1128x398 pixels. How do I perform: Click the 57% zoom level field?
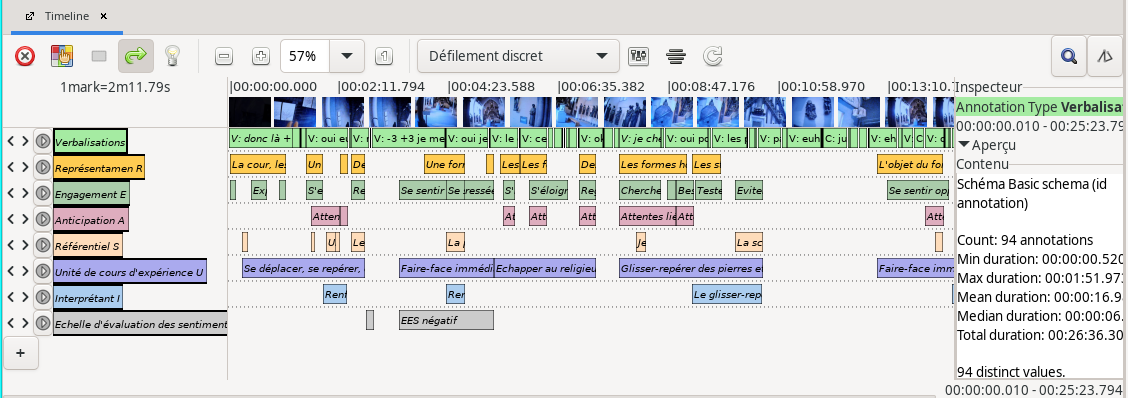305,56
